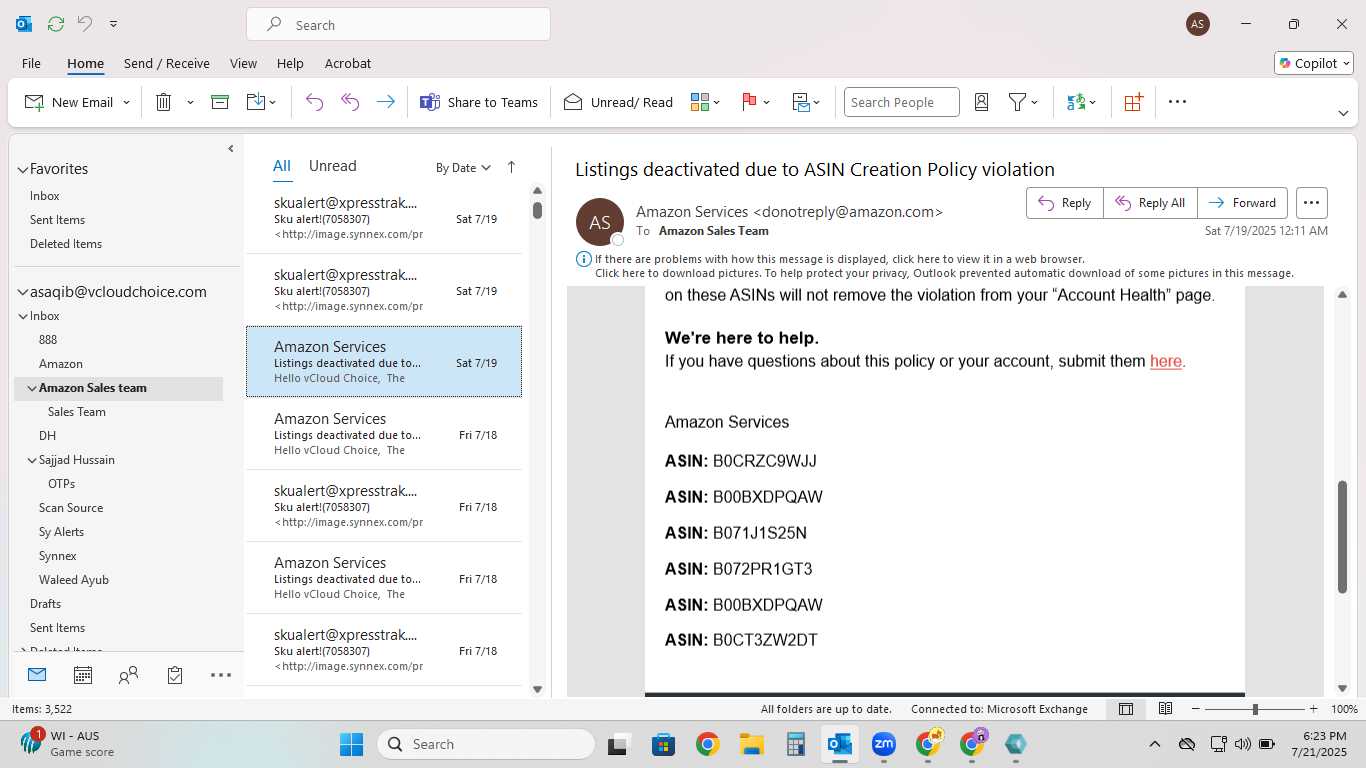Switch to Reading view in status bar
The height and width of the screenshot is (768, 1366).
pyautogui.click(x=1165, y=709)
